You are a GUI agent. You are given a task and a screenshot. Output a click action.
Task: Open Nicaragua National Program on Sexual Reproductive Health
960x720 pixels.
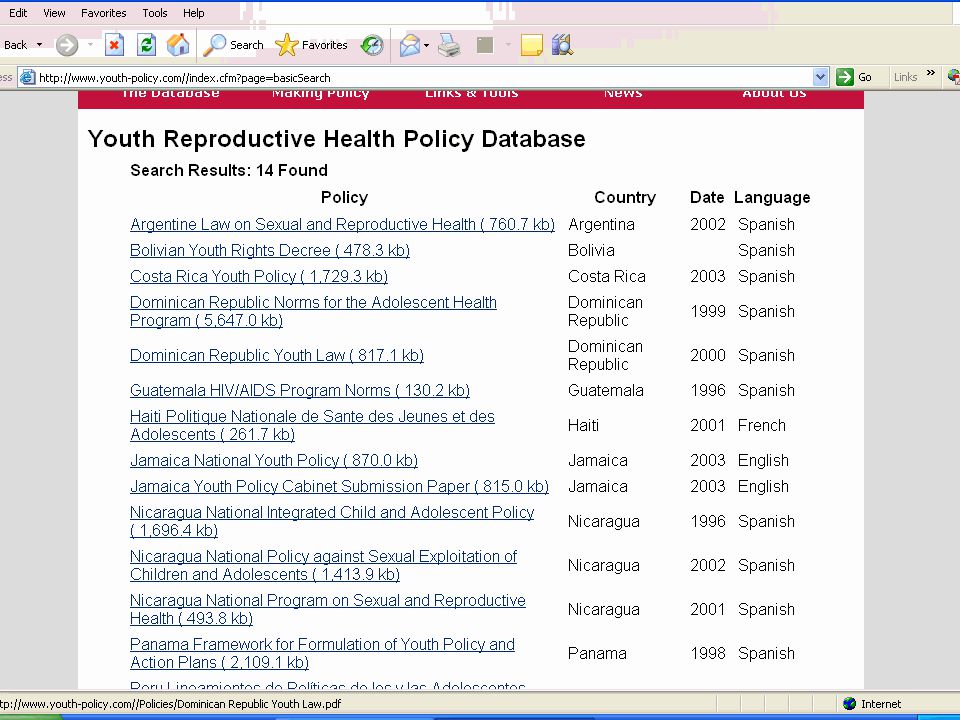[x=328, y=609]
